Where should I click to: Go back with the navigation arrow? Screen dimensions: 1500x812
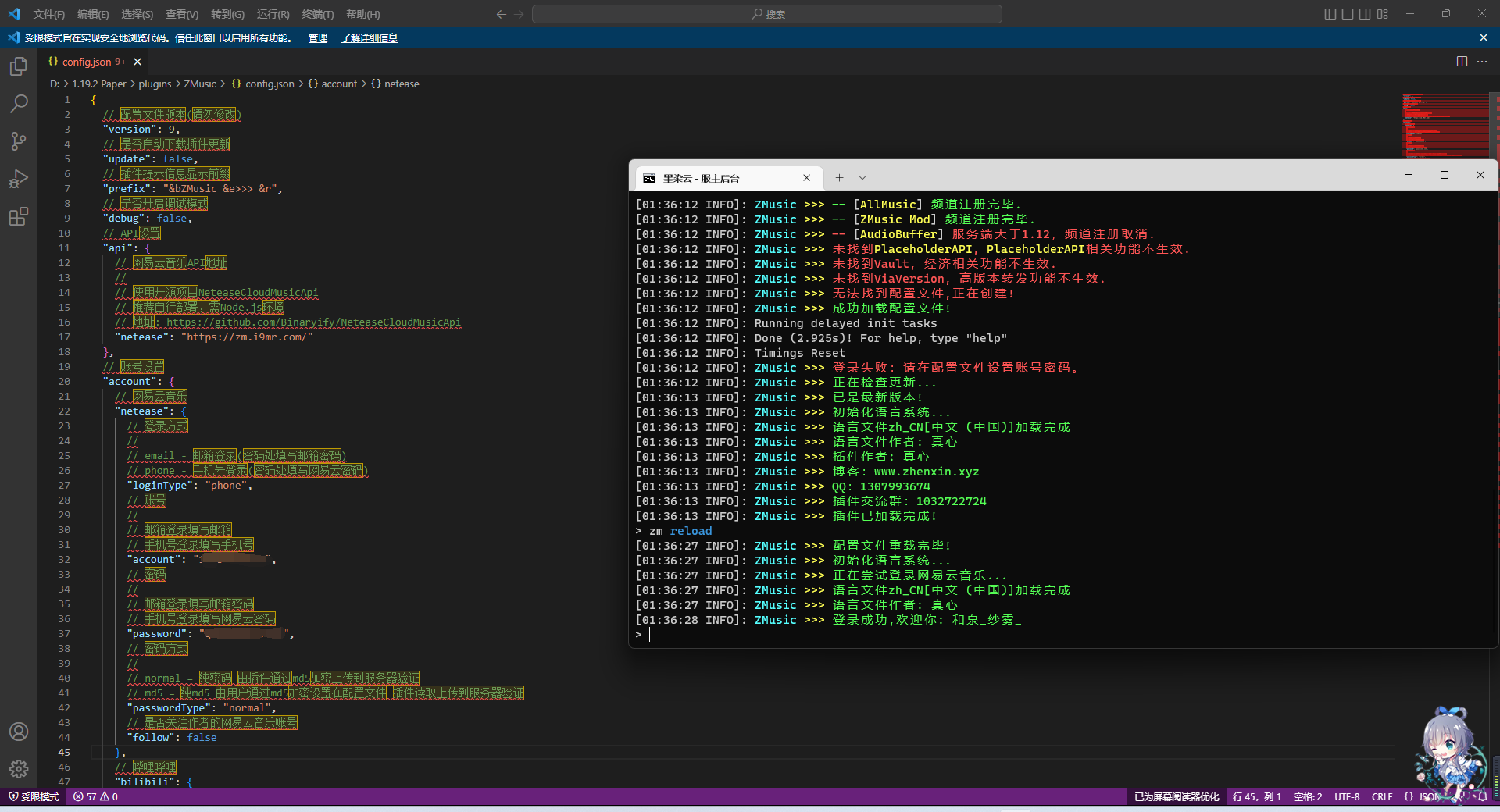coord(502,14)
